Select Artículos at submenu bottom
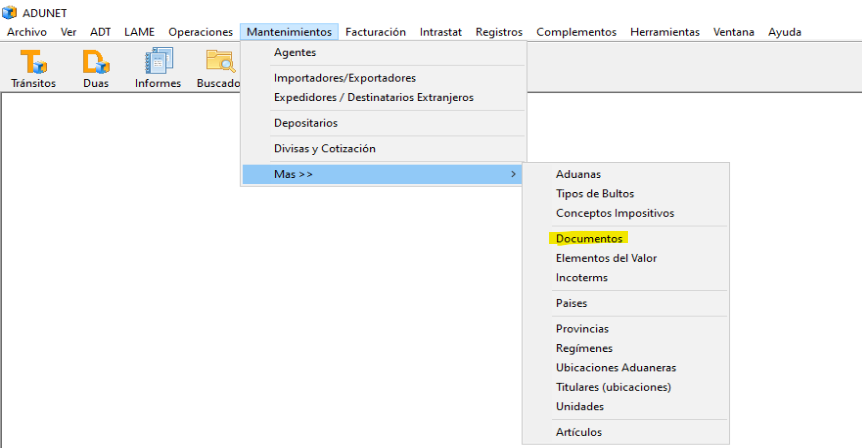The width and height of the screenshot is (862, 448). coord(579,432)
